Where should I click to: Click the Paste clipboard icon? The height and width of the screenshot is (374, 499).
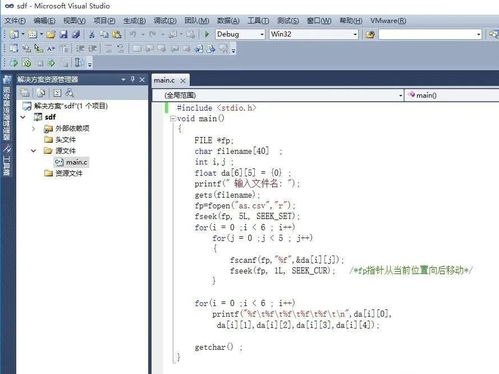pyautogui.click(x=117, y=34)
